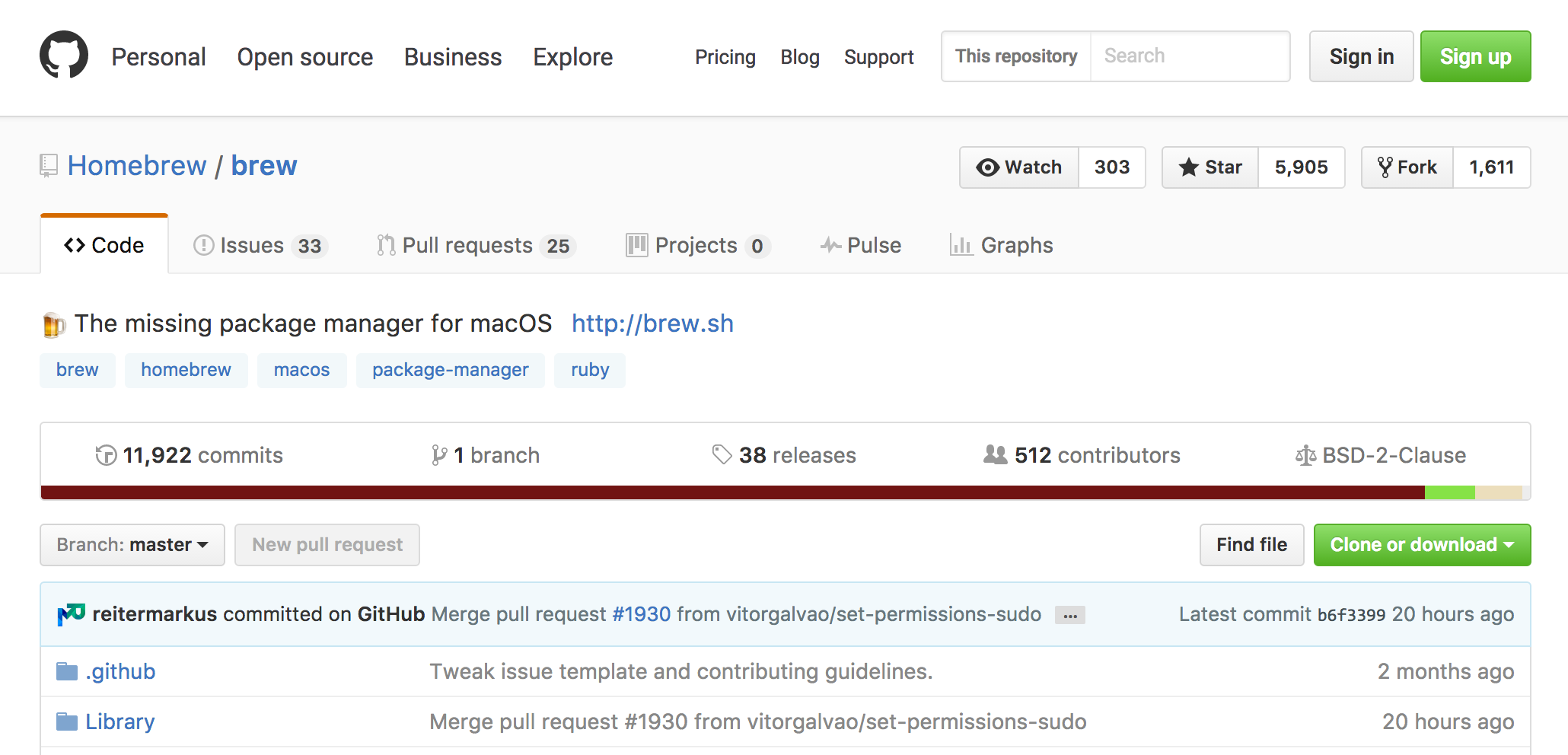Image resolution: width=1568 pixels, height=755 pixels.
Task: Click the commits history clock icon
Action: click(x=106, y=455)
